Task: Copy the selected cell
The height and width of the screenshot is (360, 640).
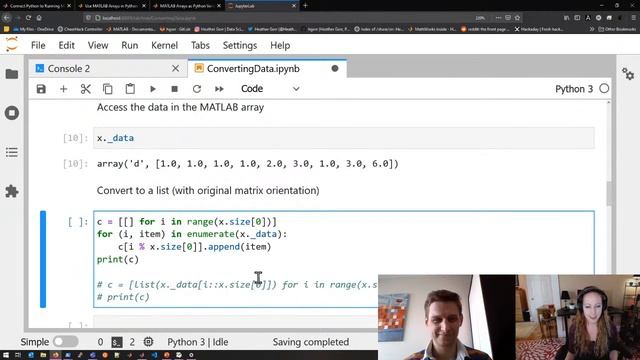Action: coord(108,89)
